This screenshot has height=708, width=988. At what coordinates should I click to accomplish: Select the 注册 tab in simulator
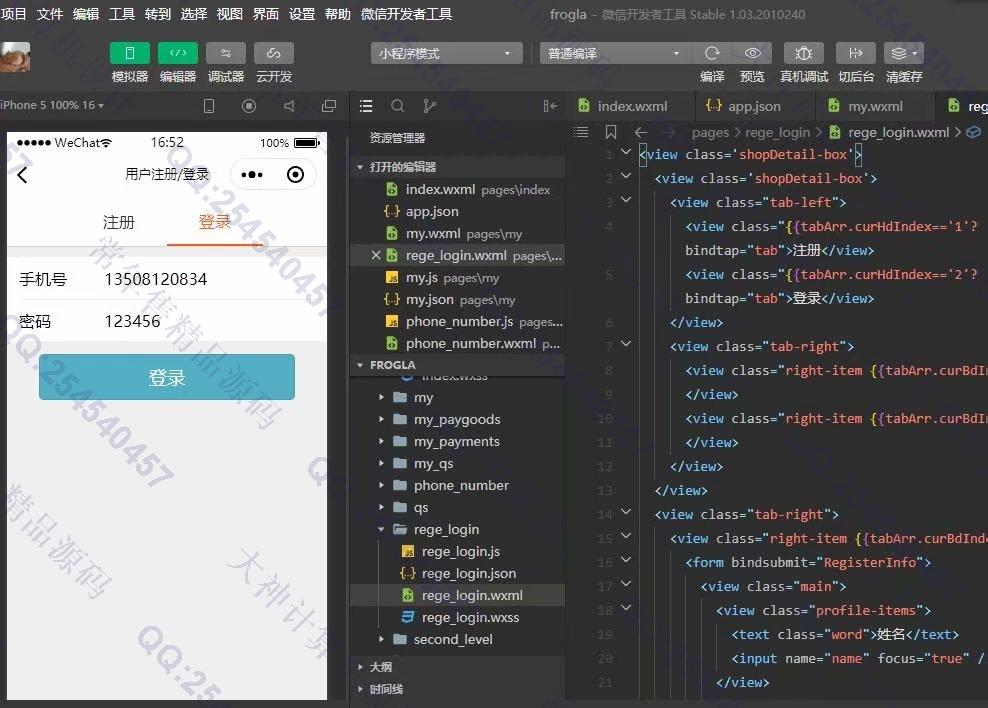click(x=118, y=222)
